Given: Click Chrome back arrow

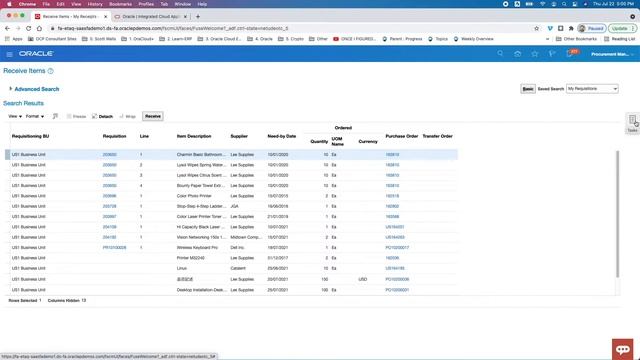Looking at the screenshot, I should (7, 29).
